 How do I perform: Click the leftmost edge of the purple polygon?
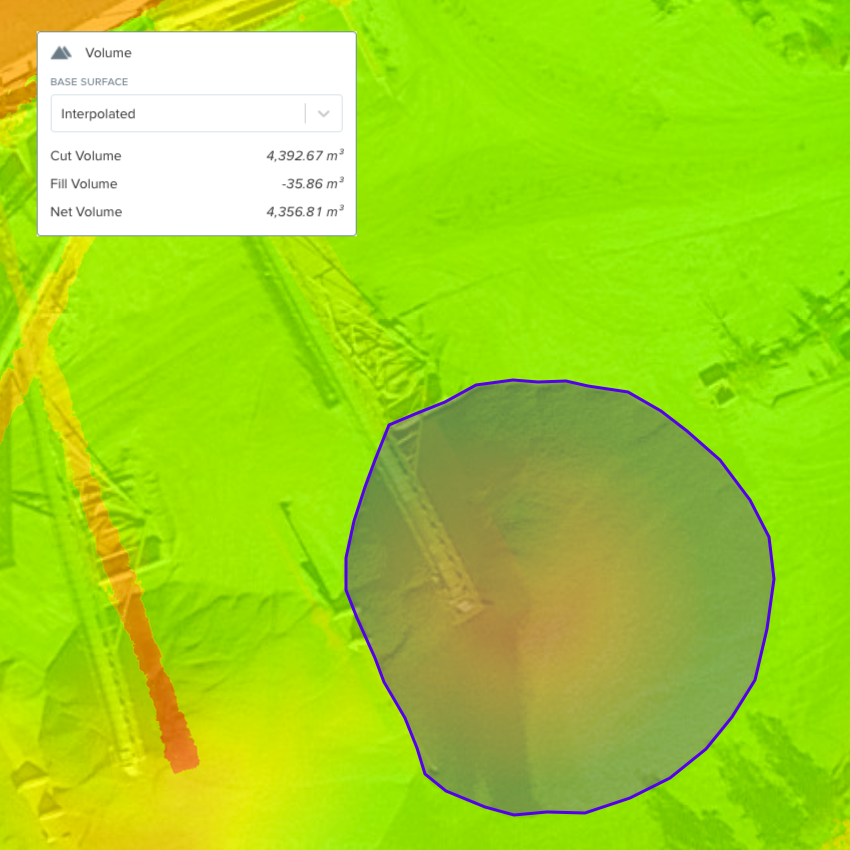[x=346, y=575]
